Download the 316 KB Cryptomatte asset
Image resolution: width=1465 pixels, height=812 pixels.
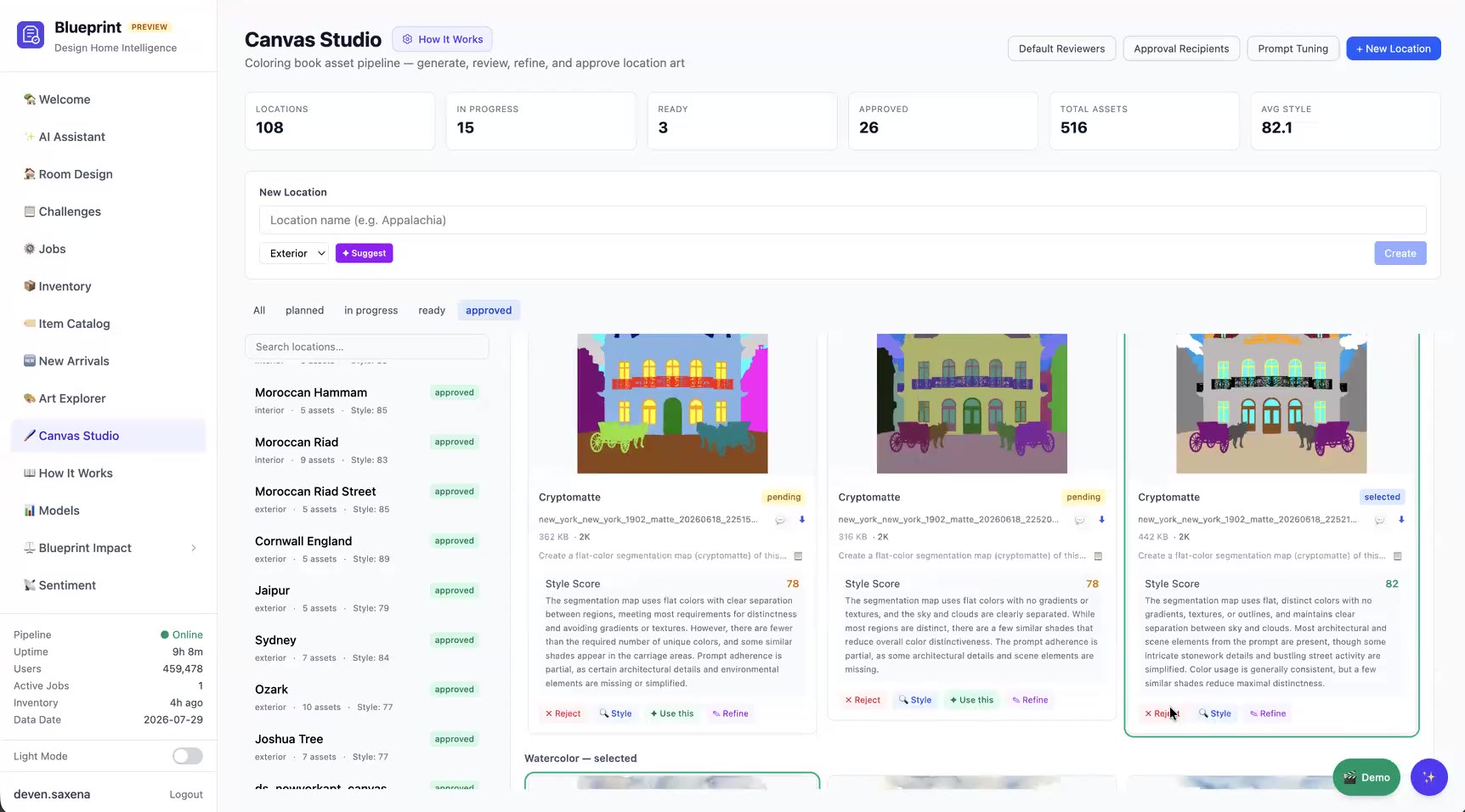point(1101,520)
